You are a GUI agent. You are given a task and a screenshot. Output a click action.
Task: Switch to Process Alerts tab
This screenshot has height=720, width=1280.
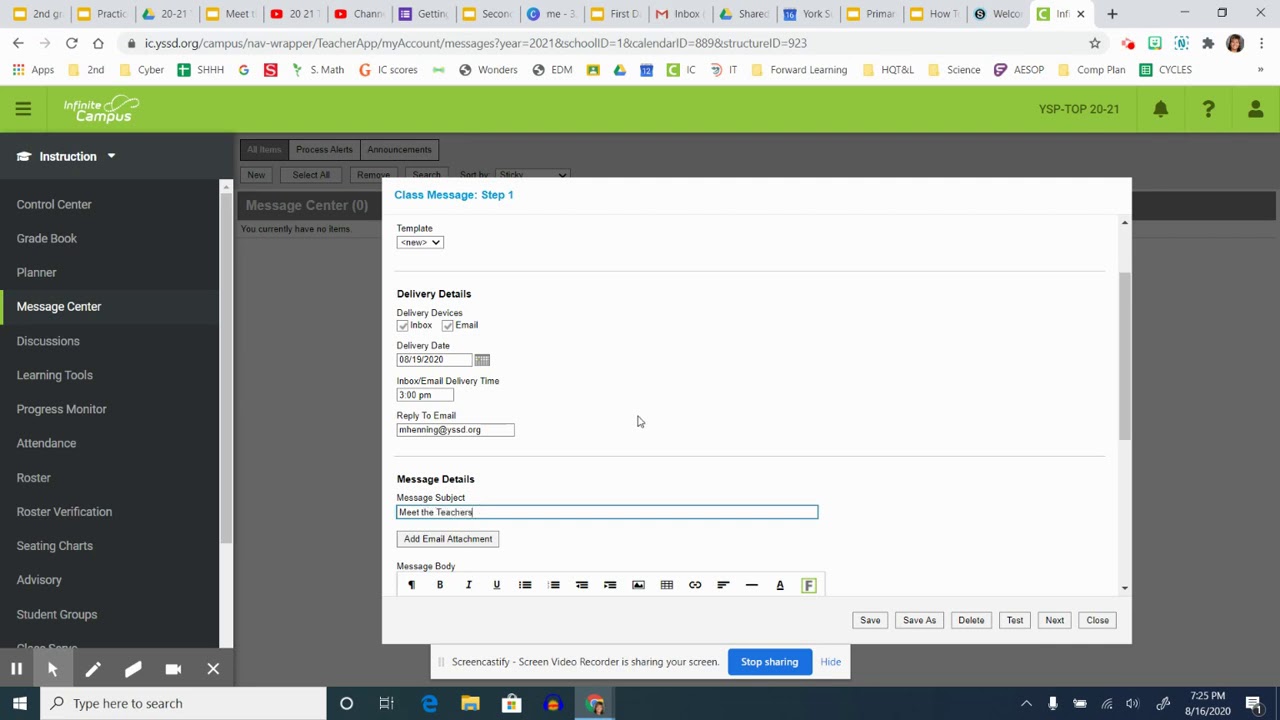coord(324,150)
